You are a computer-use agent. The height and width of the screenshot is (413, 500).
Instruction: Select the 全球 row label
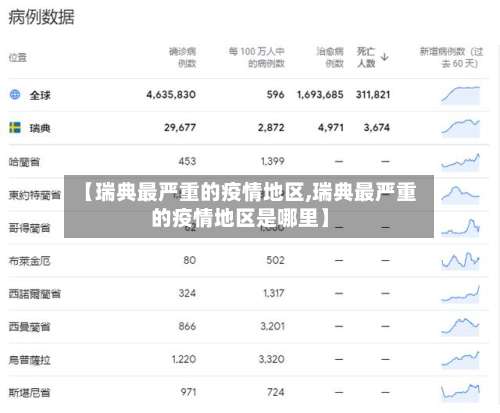40,95
